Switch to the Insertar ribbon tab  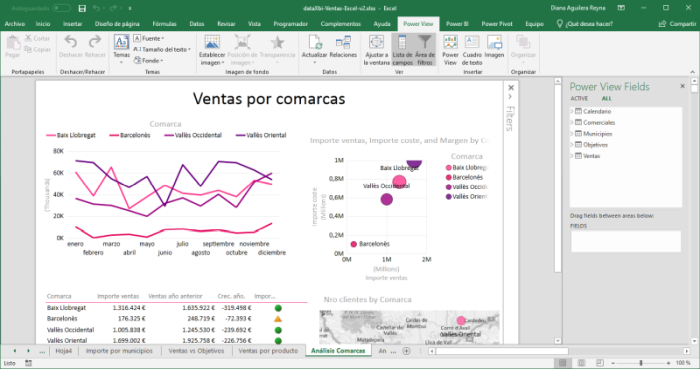(72, 24)
